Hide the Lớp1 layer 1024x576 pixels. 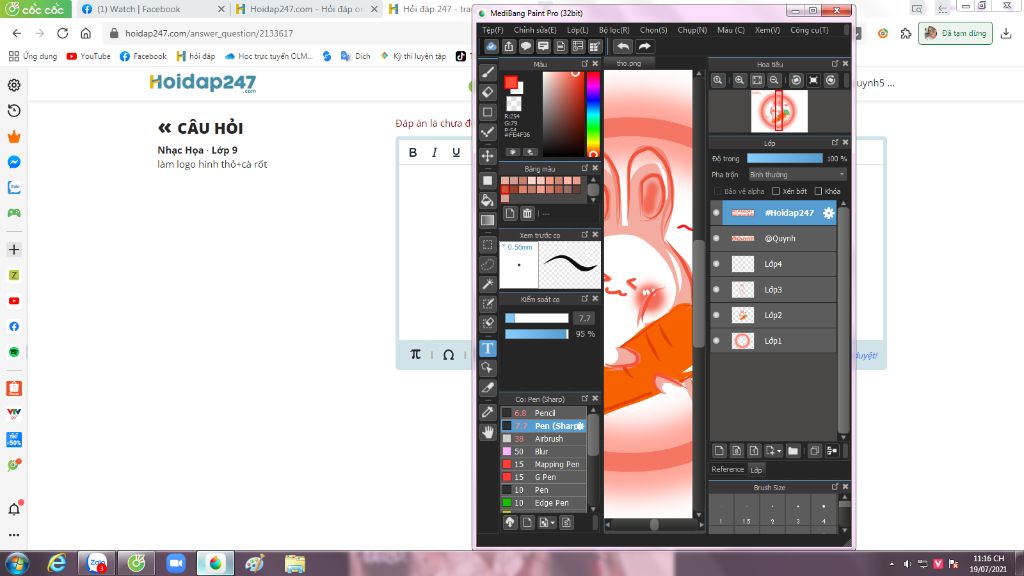(716, 340)
